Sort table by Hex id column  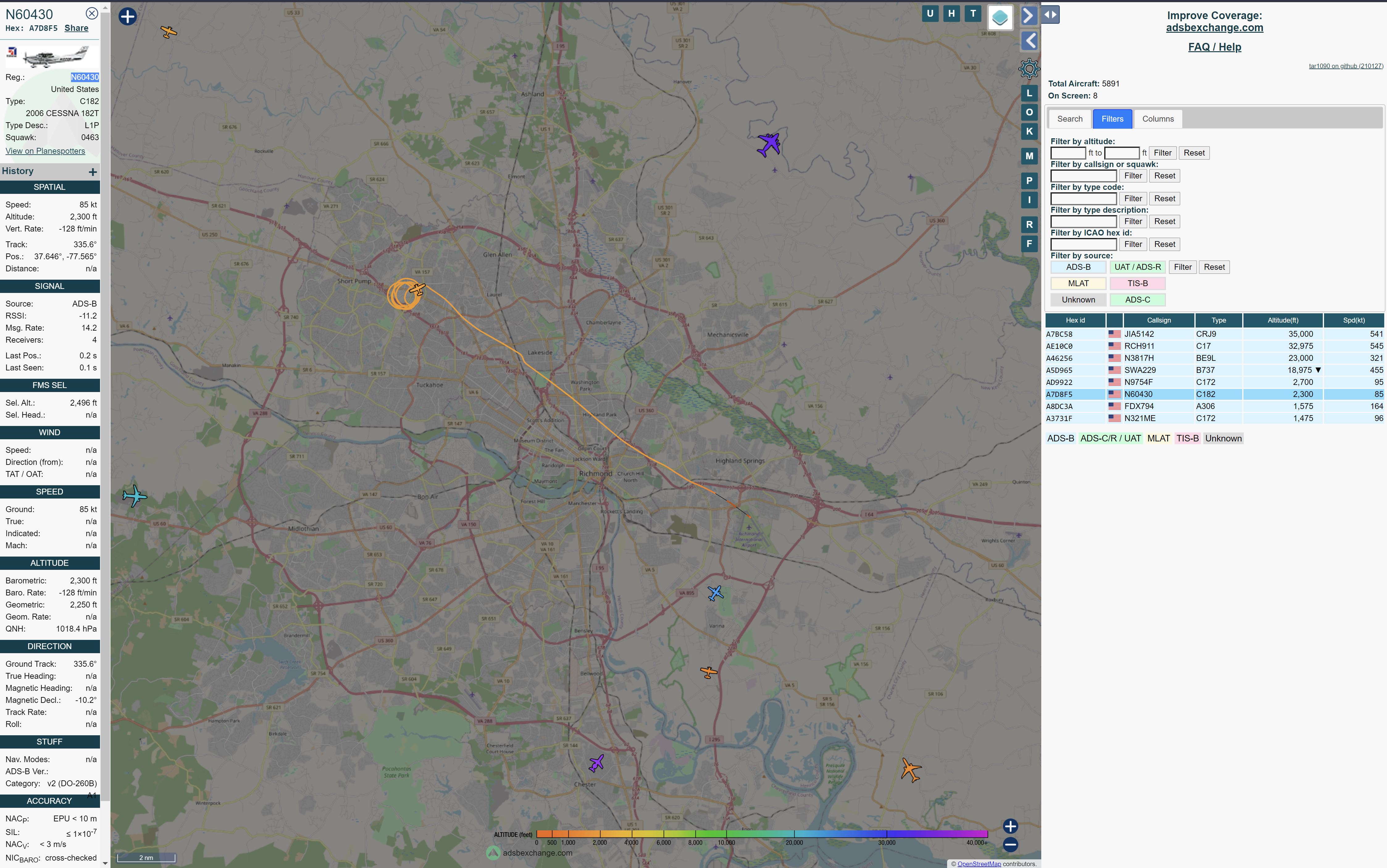(x=1075, y=320)
